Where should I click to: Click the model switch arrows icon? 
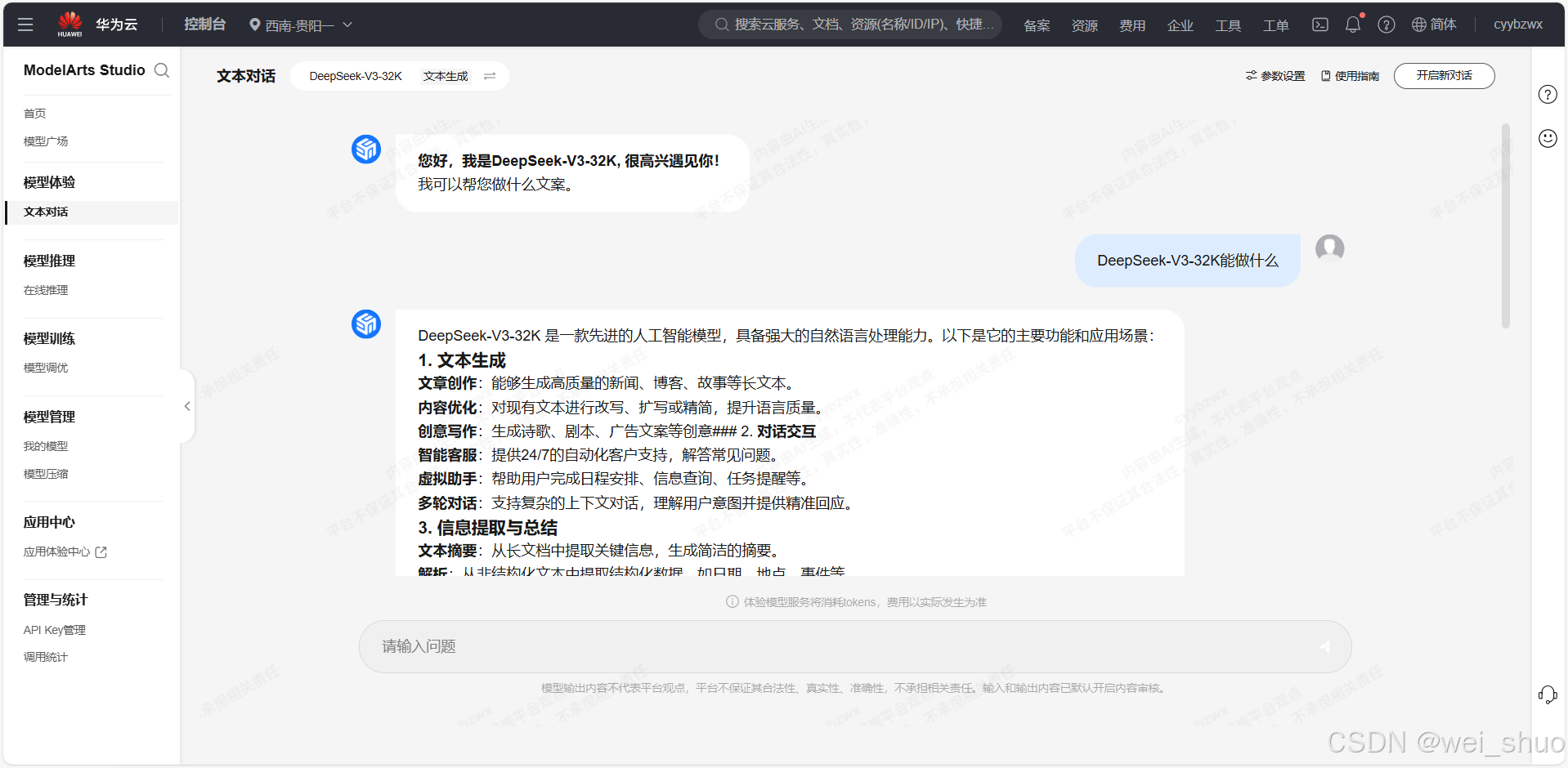(490, 76)
